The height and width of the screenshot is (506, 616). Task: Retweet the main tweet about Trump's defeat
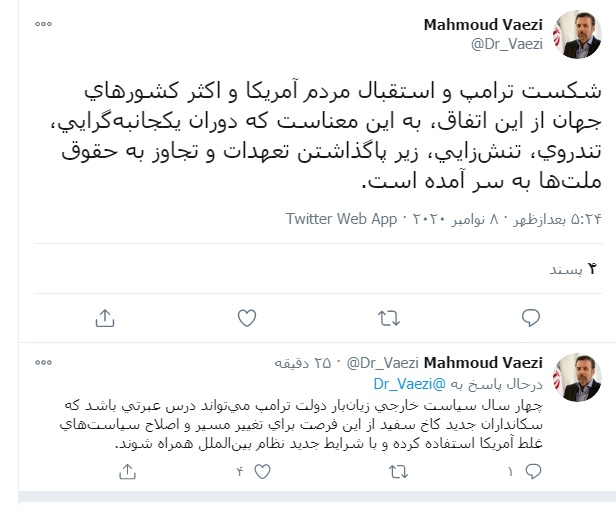click(387, 318)
